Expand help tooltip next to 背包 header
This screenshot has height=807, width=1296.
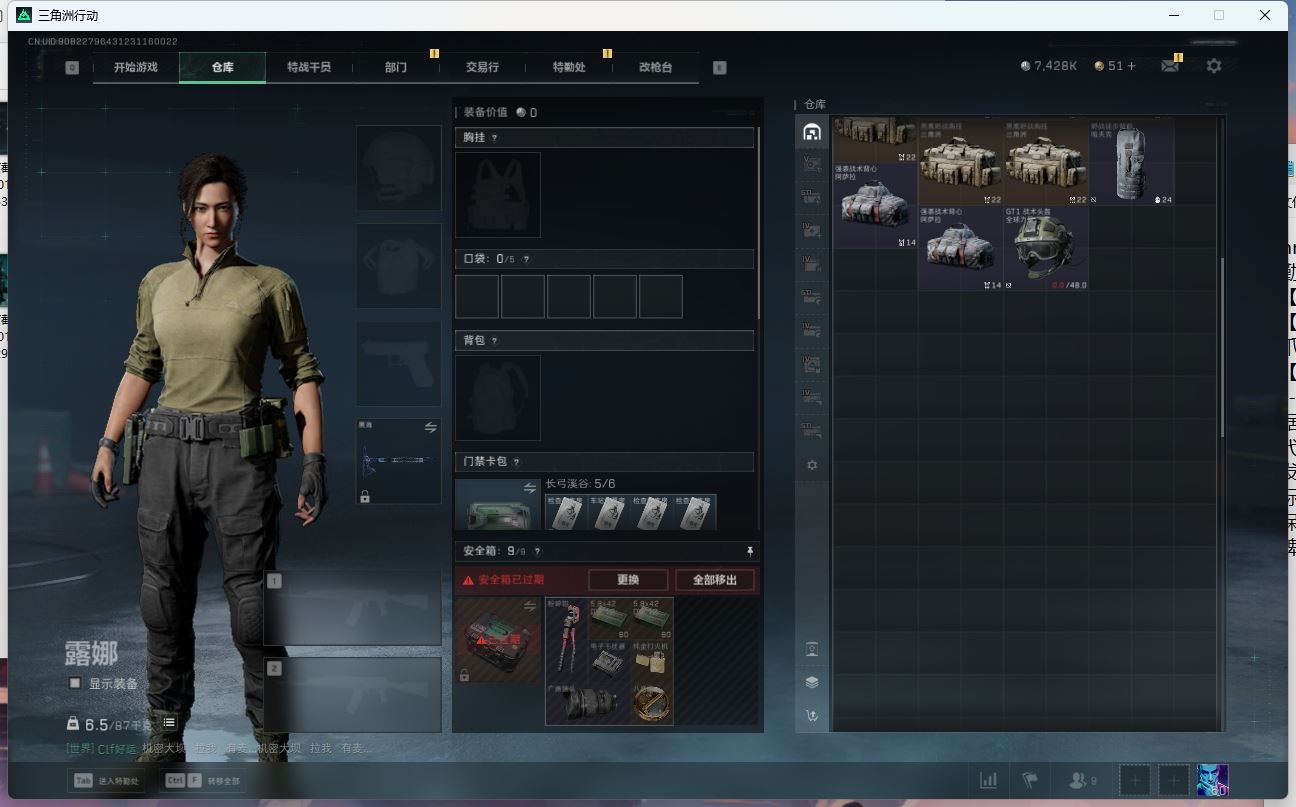494,341
